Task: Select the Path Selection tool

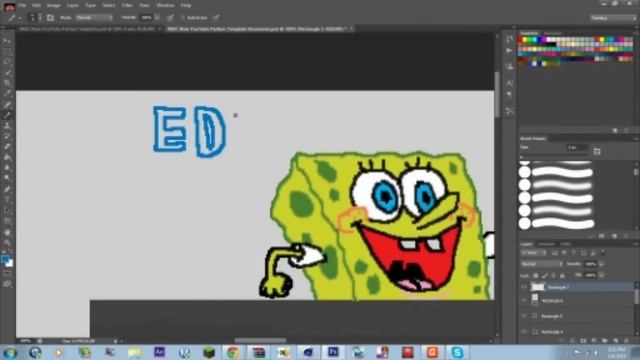Action: [7, 211]
